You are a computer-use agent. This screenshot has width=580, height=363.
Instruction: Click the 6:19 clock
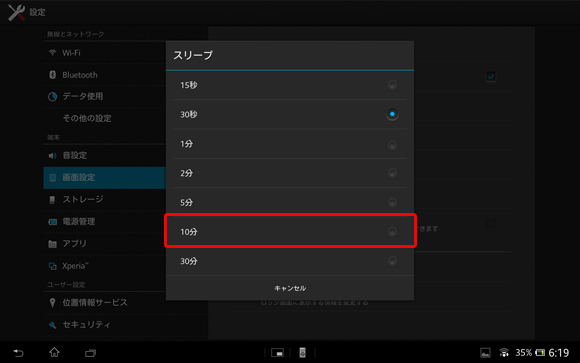(x=559, y=353)
